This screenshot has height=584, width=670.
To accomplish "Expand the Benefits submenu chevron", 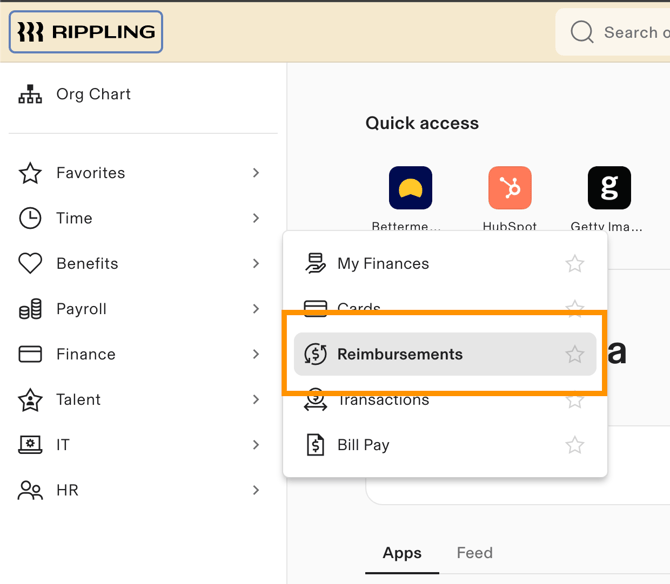I will click(x=256, y=264).
